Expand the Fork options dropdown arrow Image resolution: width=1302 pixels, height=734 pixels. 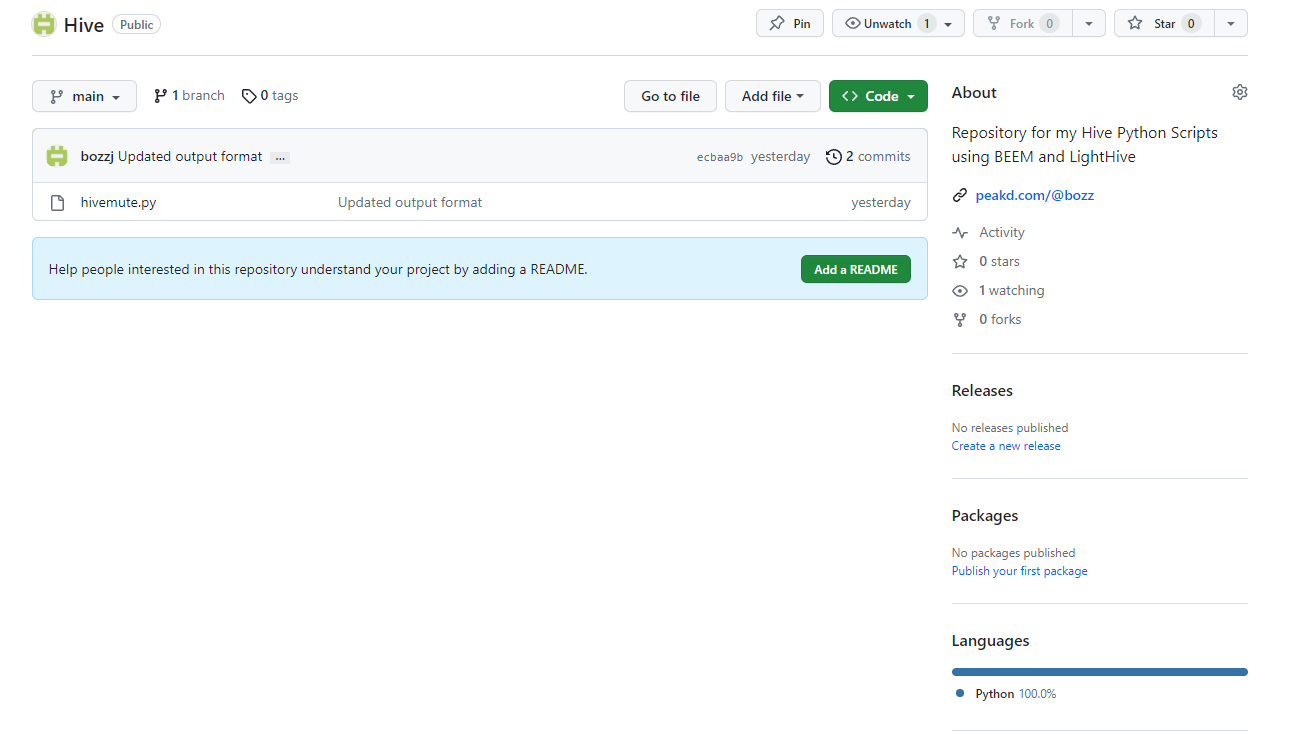(x=1089, y=23)
